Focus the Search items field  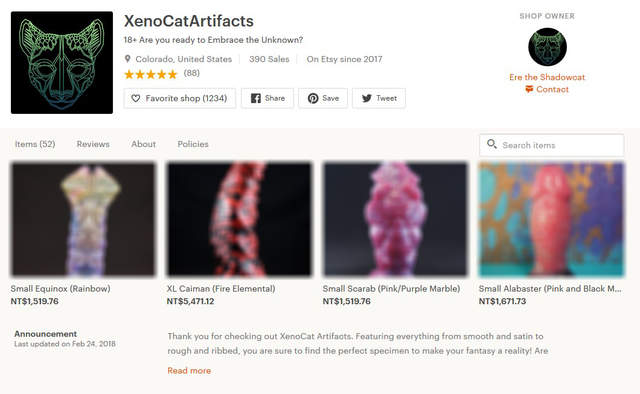click(551, 145)
